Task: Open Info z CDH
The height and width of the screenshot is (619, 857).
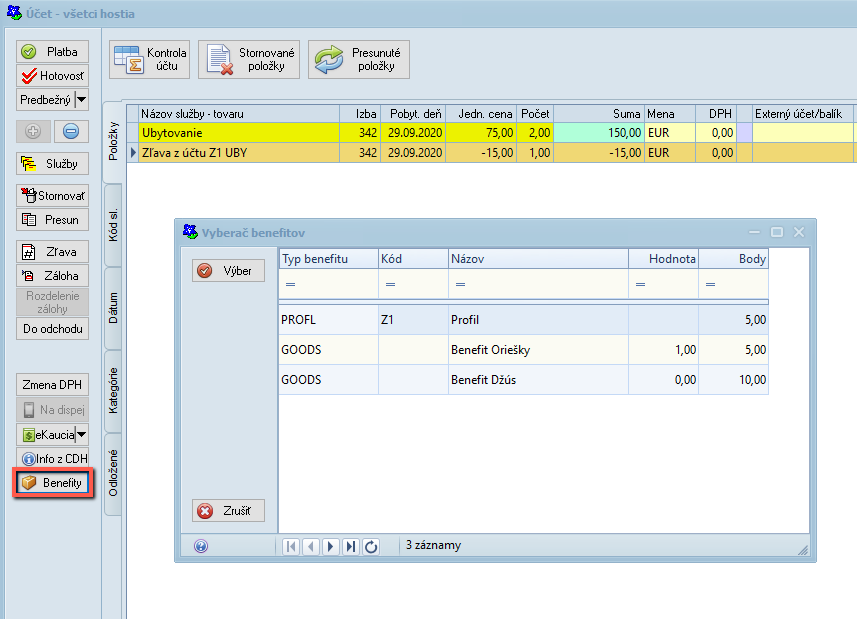Action: tap(52, 459)
